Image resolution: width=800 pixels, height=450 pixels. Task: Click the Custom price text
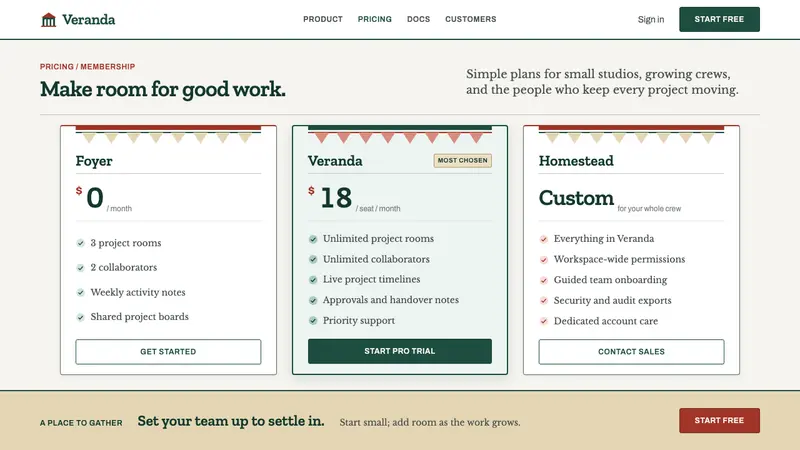(576, 197)
